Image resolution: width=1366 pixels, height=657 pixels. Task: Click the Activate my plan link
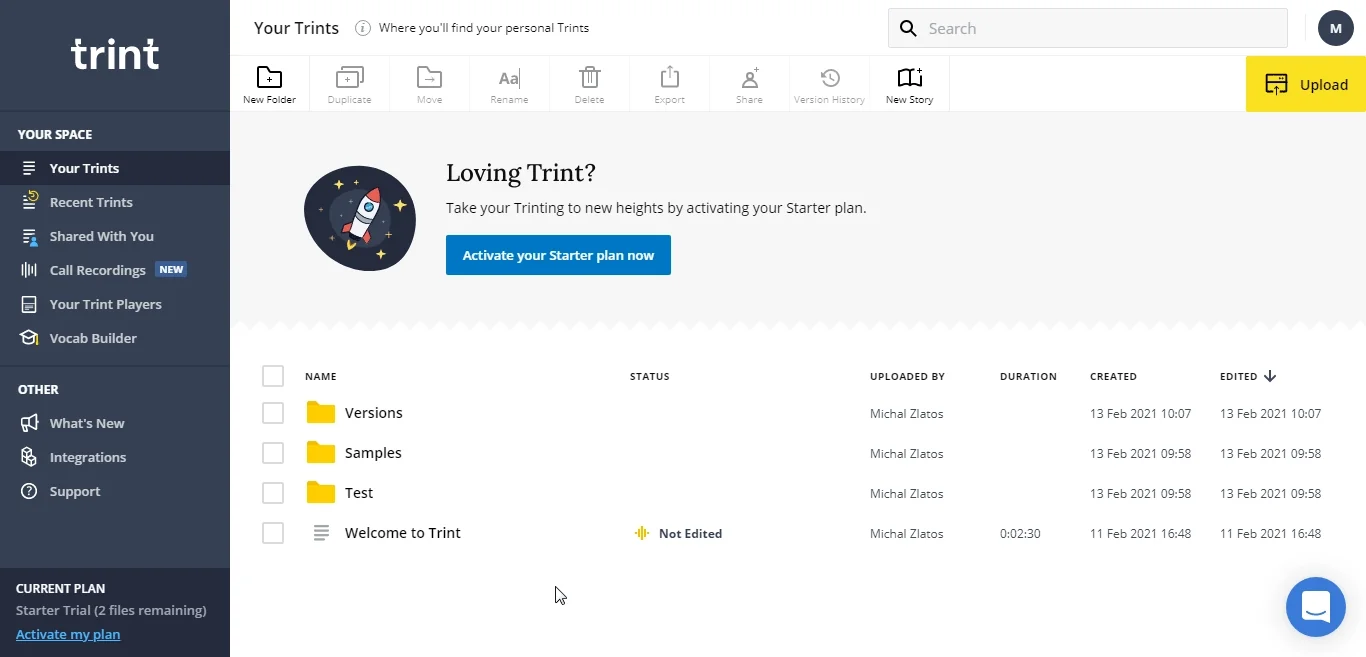pyautogui.click(x=68, y=634)
